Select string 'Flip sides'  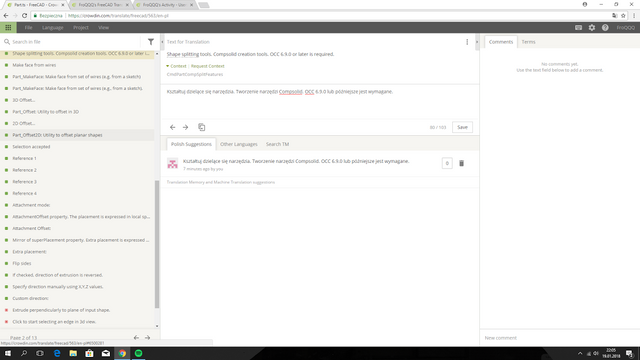pyautogui.click(x=78, y=263)
